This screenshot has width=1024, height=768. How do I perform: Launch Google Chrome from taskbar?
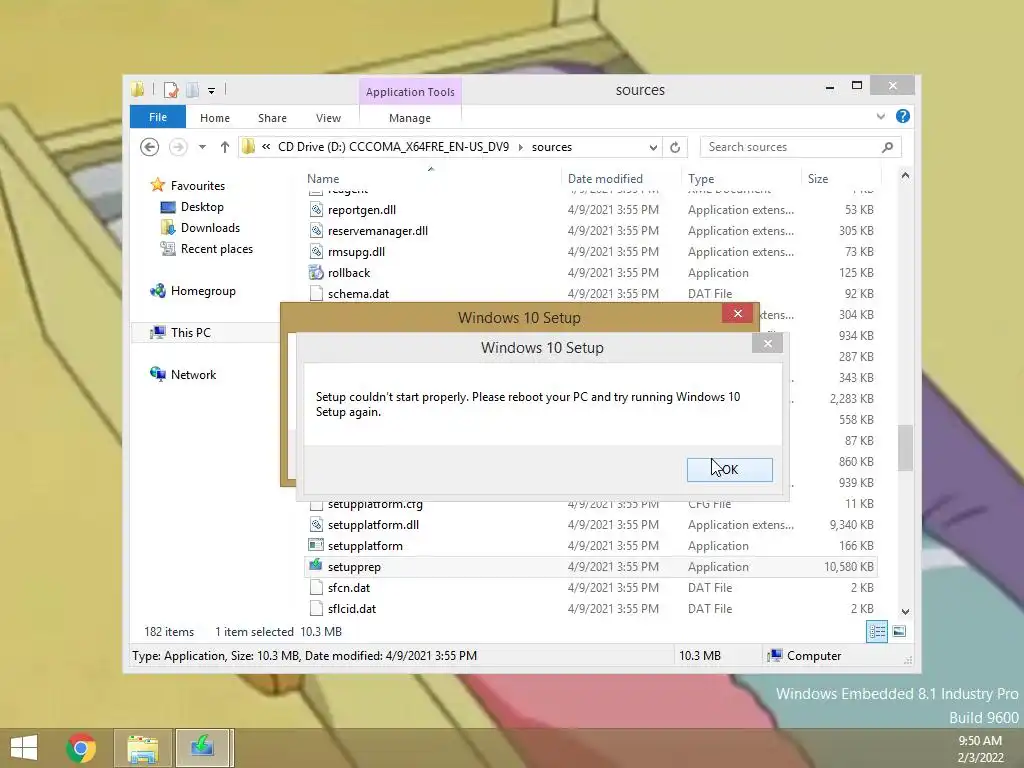[x=81, y=748]
